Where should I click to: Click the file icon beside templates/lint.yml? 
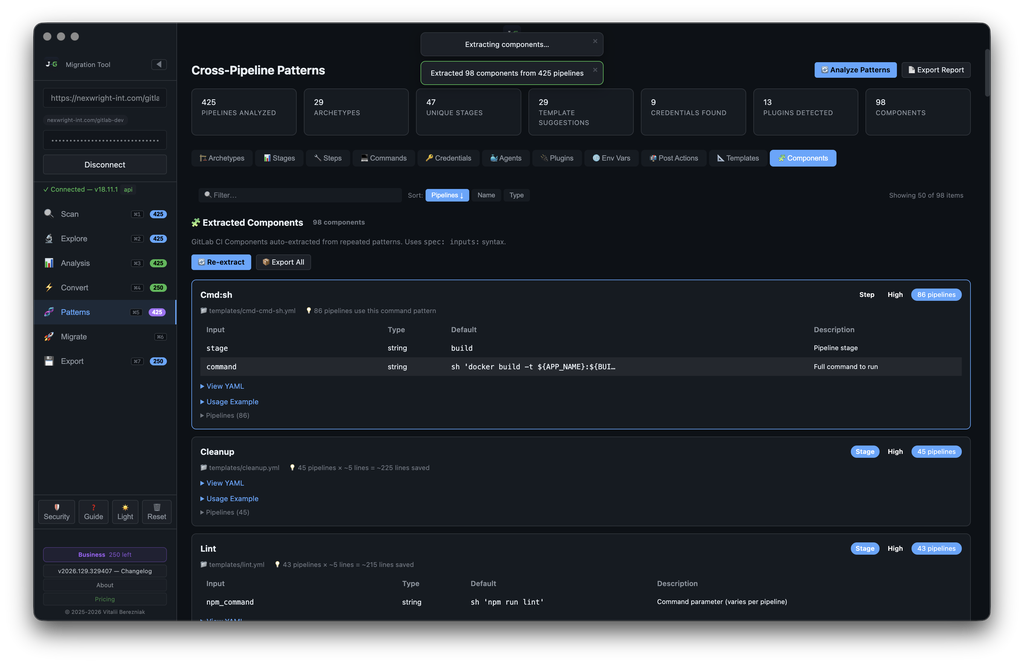tap(204, 564)
